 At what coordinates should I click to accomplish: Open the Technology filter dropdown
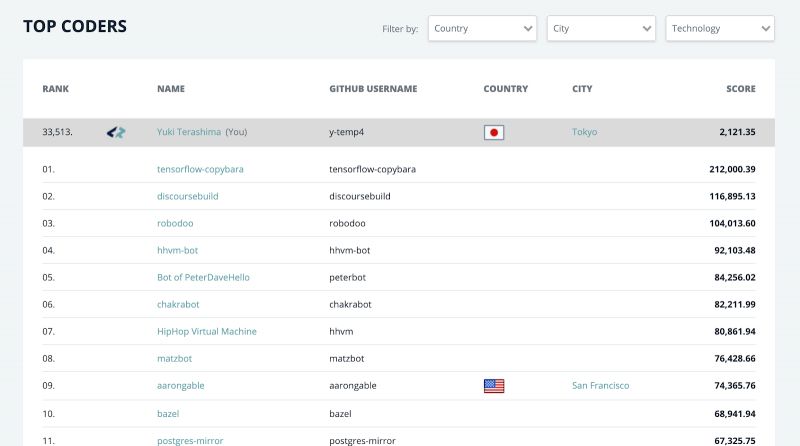click(x=720, y=29)
